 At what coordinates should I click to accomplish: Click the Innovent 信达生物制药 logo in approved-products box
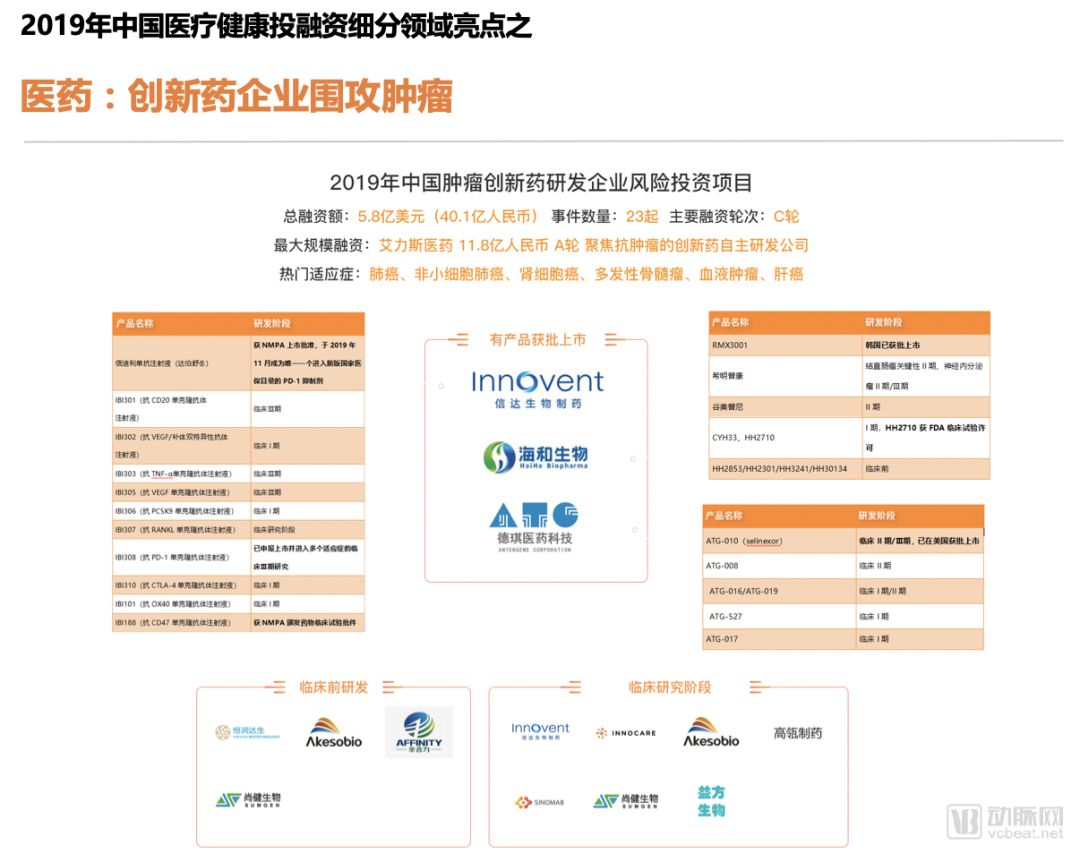[537, 390]
